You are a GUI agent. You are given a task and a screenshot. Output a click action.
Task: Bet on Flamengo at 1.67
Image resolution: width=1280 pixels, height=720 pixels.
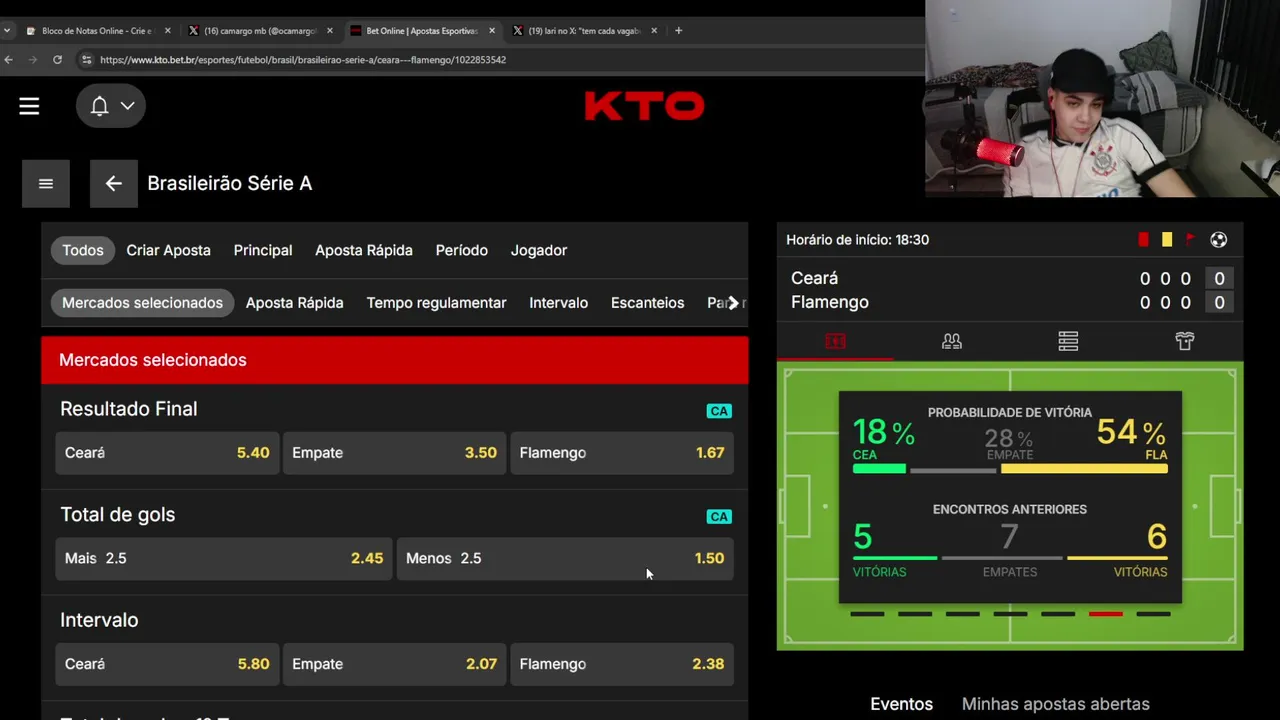(x=622, y=453)
